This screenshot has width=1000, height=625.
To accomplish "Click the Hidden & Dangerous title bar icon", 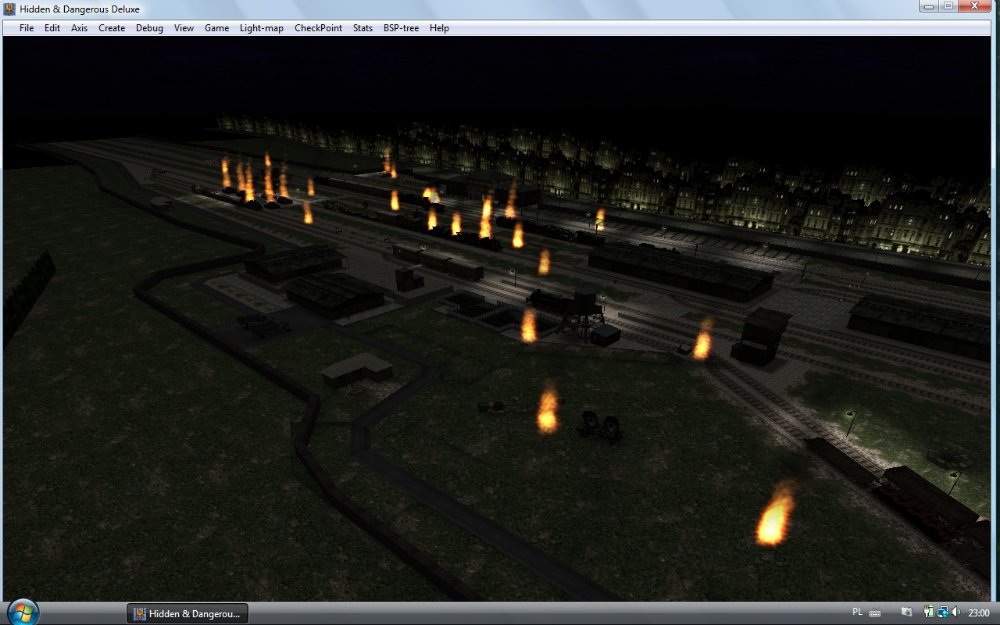I will (10, 9).
